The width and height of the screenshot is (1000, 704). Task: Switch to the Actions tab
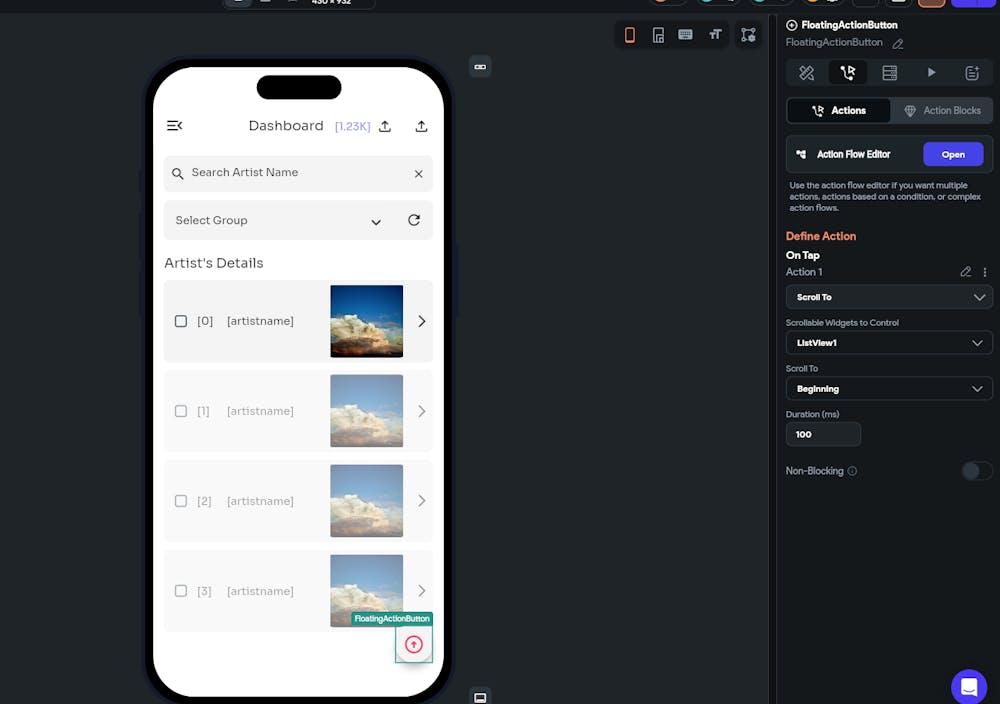(839, 110)
